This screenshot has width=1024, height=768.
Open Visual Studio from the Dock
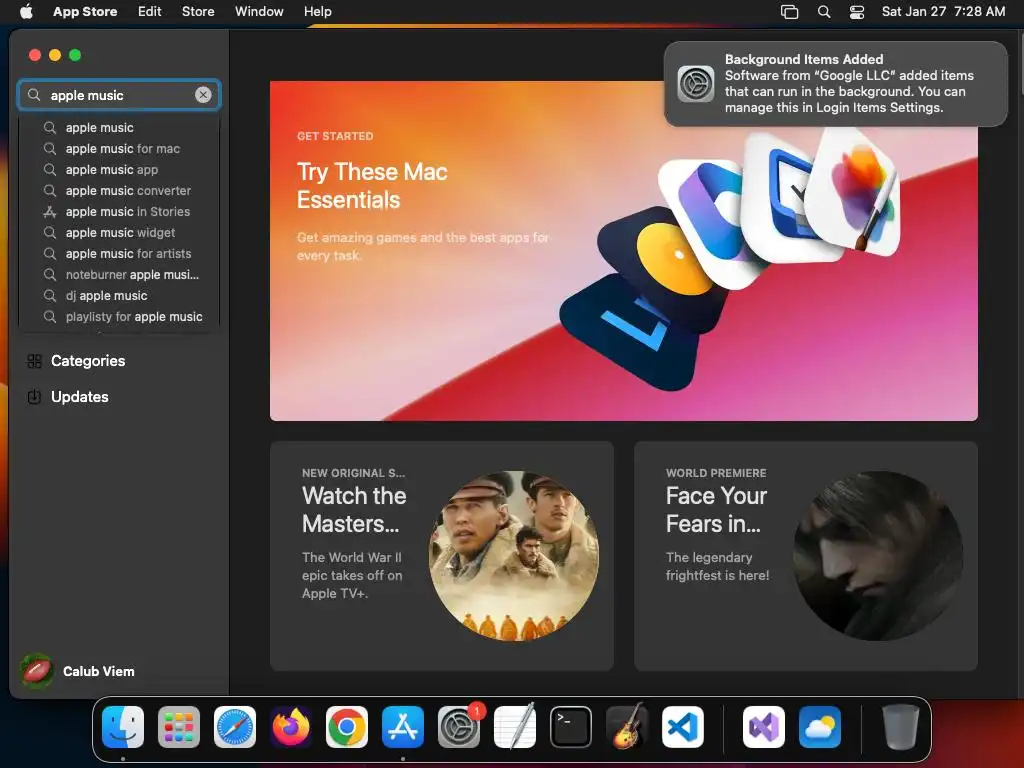pyautogui.click(x=764, y=727)
